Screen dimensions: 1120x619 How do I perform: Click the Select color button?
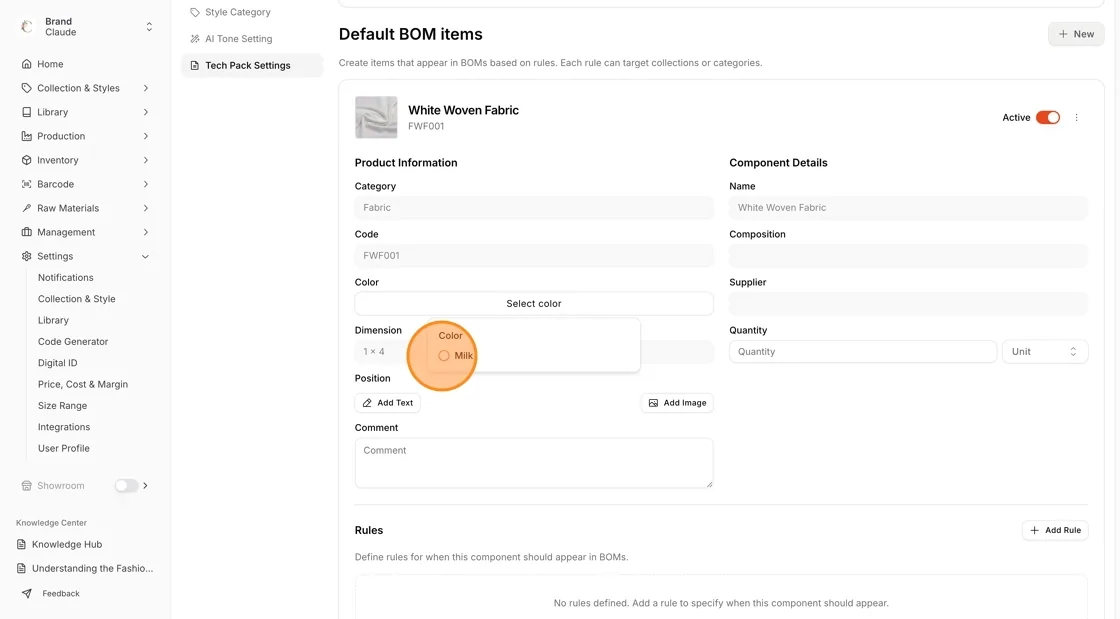[534, 303]
